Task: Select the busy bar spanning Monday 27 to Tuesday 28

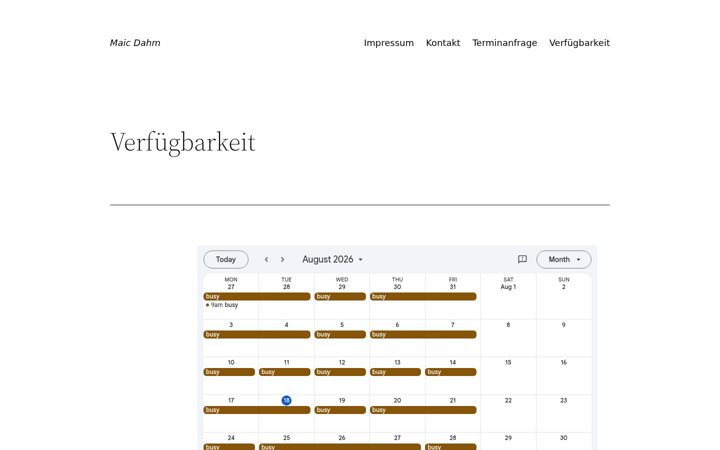Action: click(x=257, y=297)
